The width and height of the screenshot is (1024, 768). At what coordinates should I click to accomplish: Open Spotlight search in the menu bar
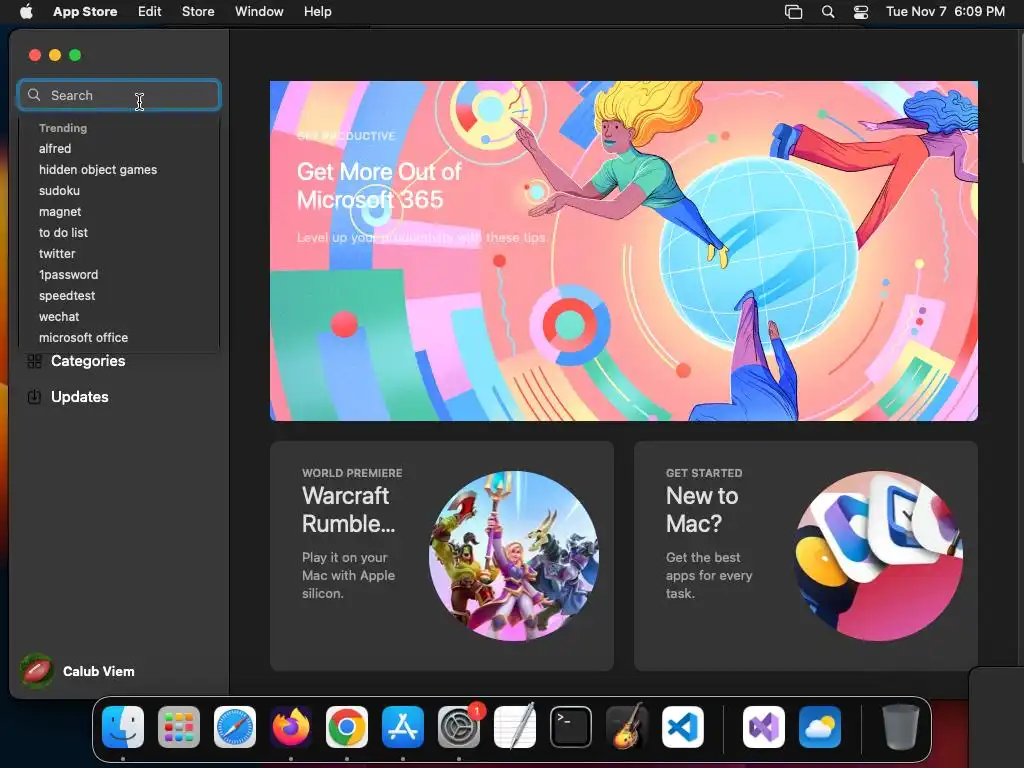tap(827, 12)
